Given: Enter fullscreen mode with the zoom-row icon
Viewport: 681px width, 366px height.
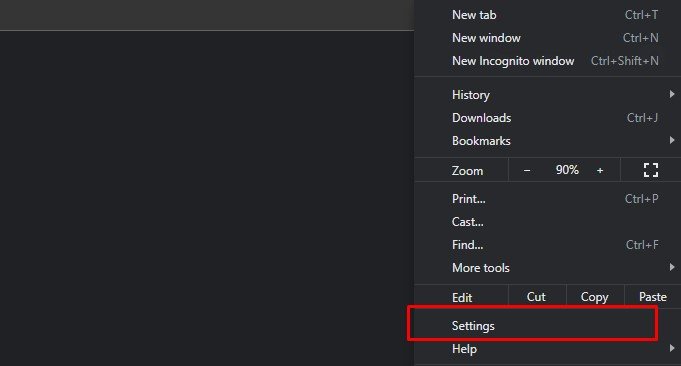Looking at the screenshot, I should tap(651, 170).
